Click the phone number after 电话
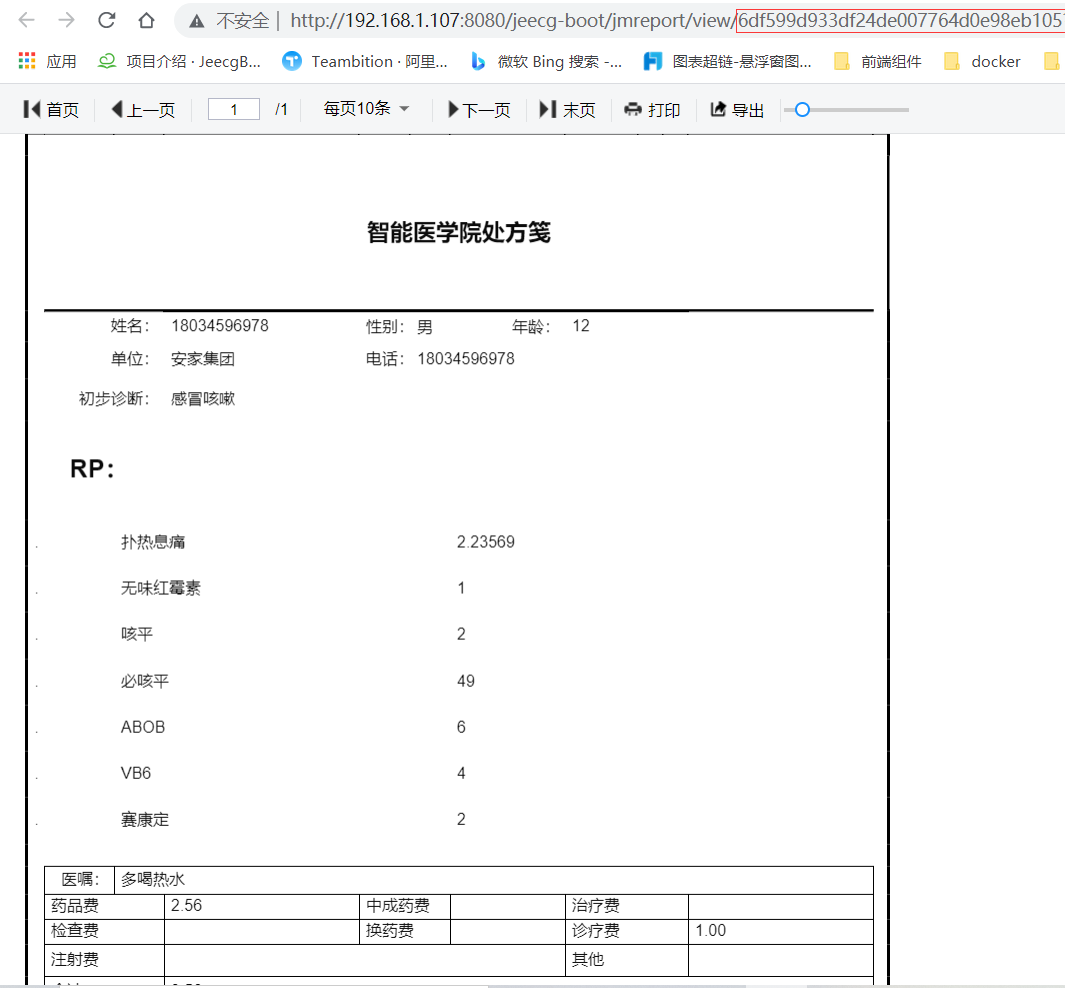 pyautogui.click(x=466, y=359)
